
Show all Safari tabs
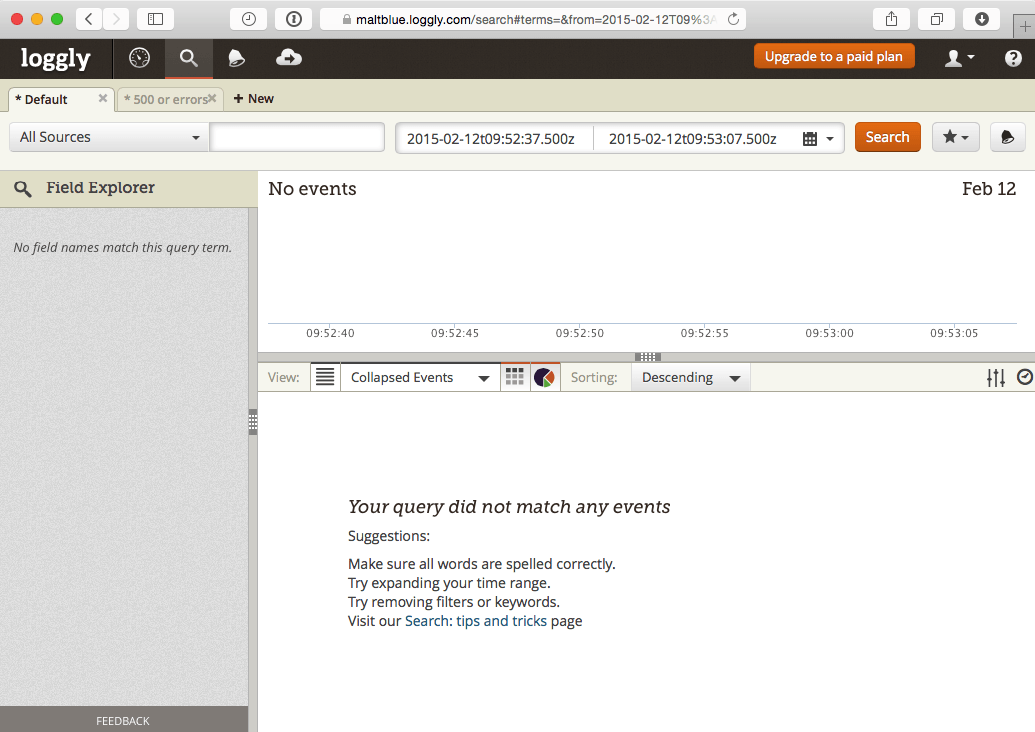(x=936, y=19)
